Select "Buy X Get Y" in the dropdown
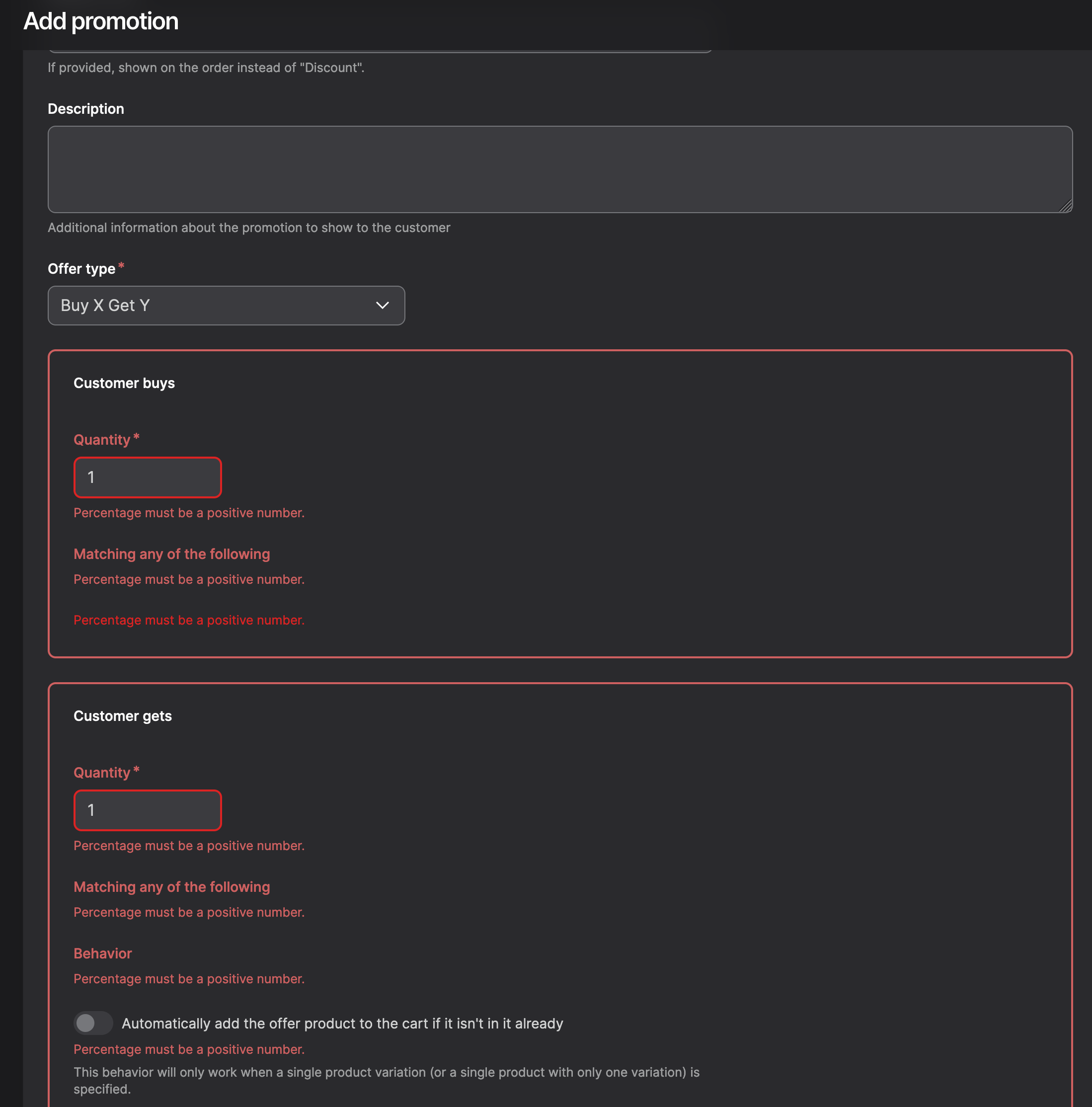This screenshot has height=1107, width=1092. coord(226,306)
